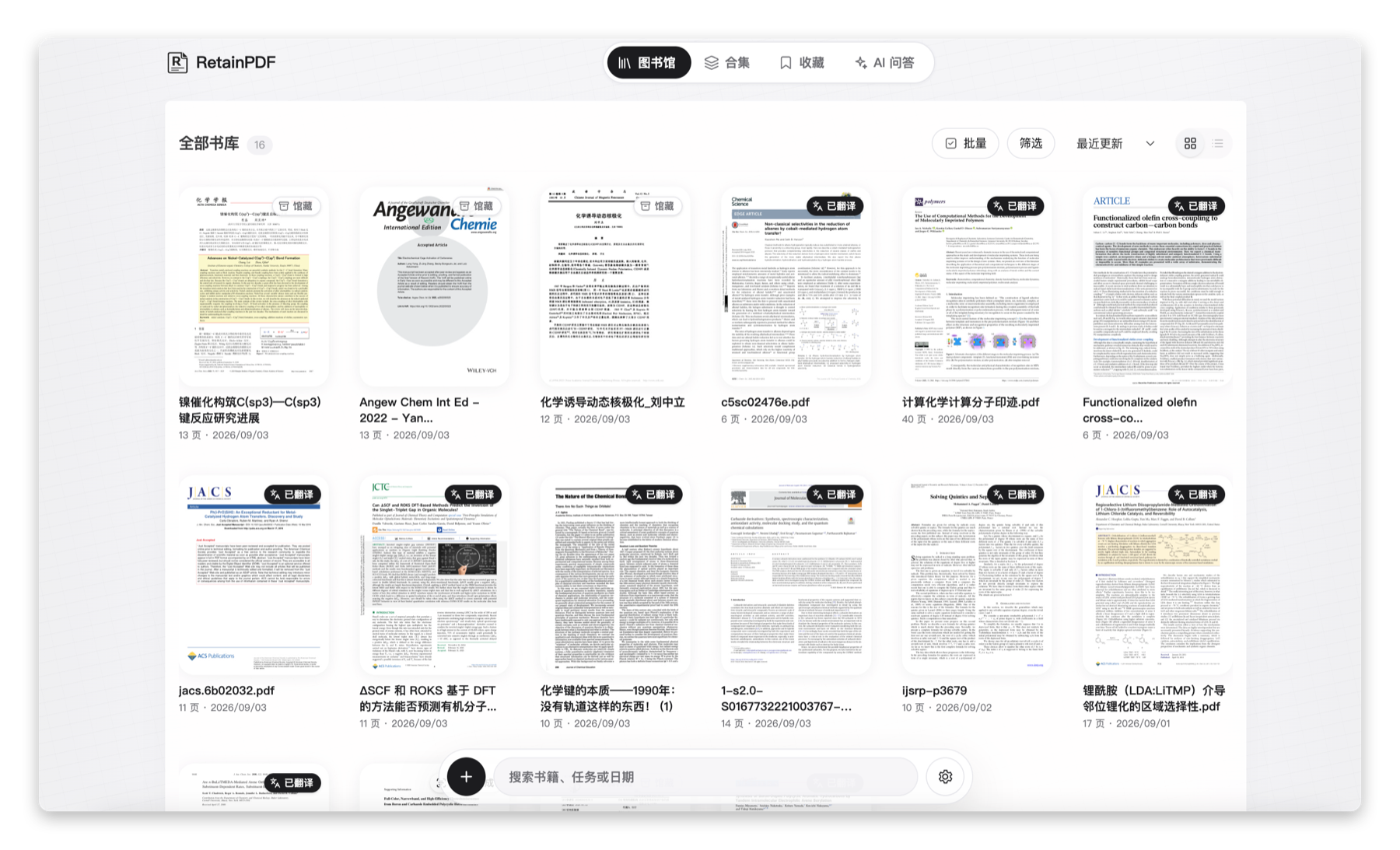Click title jacs.6b02032.pdf
This screenshot has width=1400, height=850.
click(x=226, y=691)
